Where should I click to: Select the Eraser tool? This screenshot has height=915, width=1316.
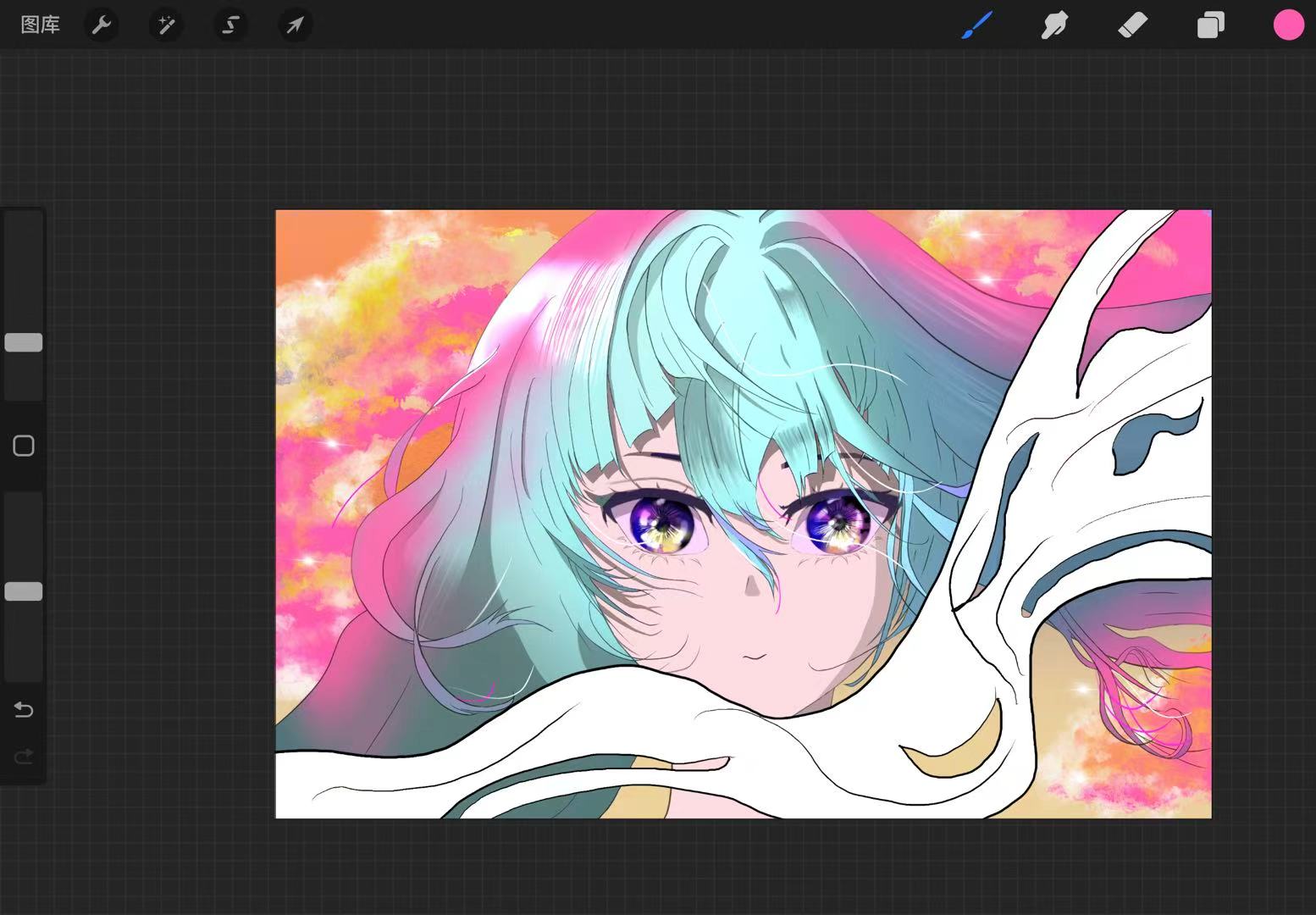tap(1132, 25)
